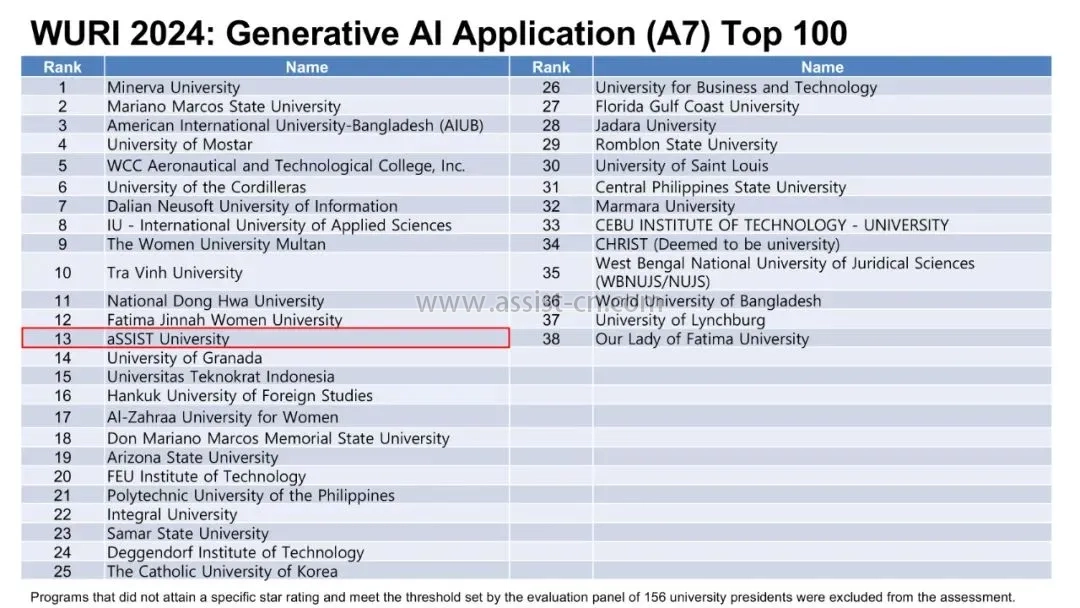Click "World University of Bangladesh" entry
1080x608 pixels.
click(x=708, y=301)
